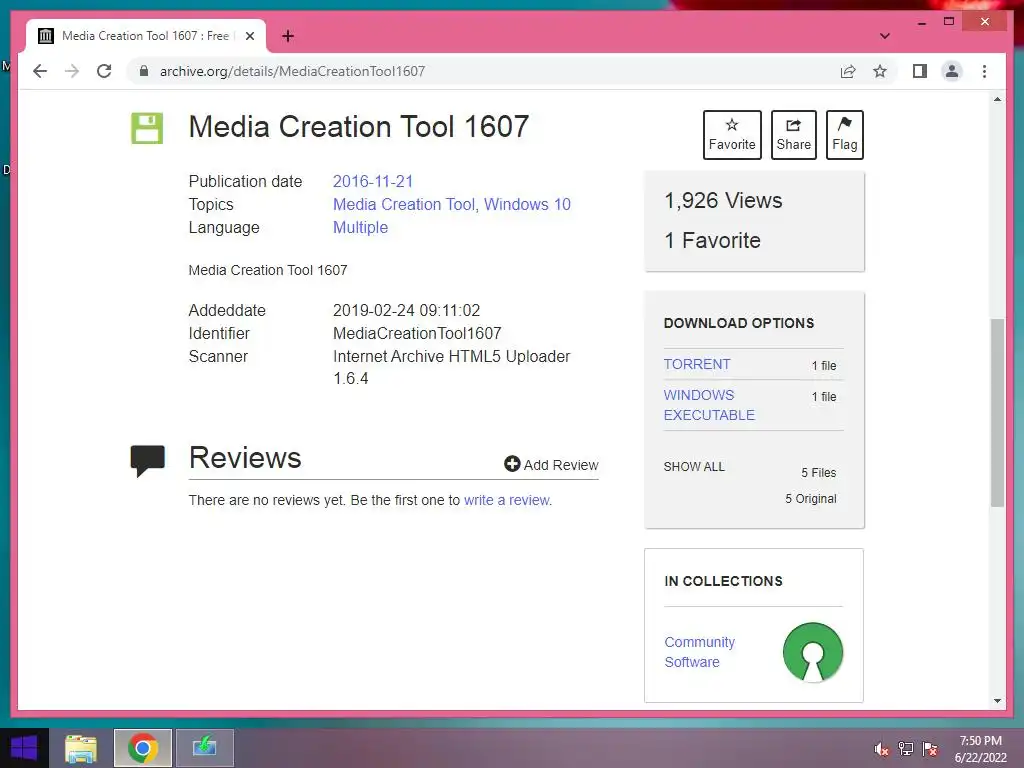
Task: Click the Share button
Action: (x=793, y=135)
